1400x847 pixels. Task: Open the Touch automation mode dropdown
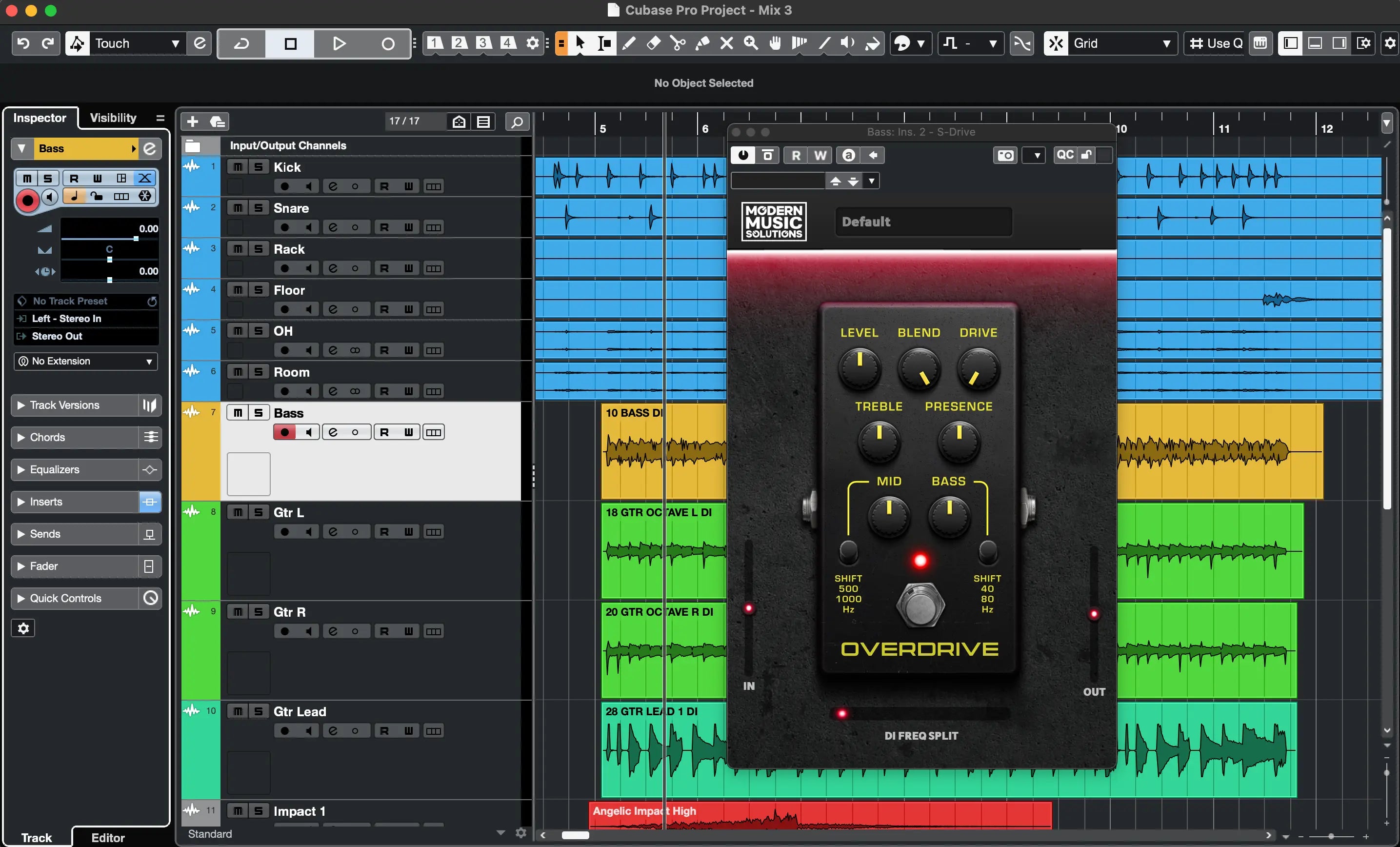click(x=171, y=42)
